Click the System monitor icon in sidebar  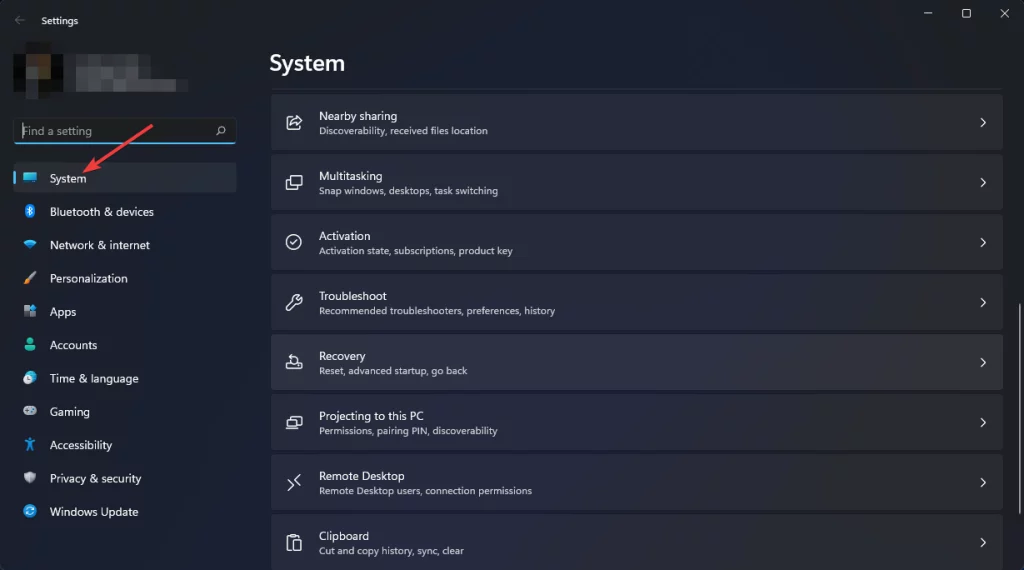30,178
